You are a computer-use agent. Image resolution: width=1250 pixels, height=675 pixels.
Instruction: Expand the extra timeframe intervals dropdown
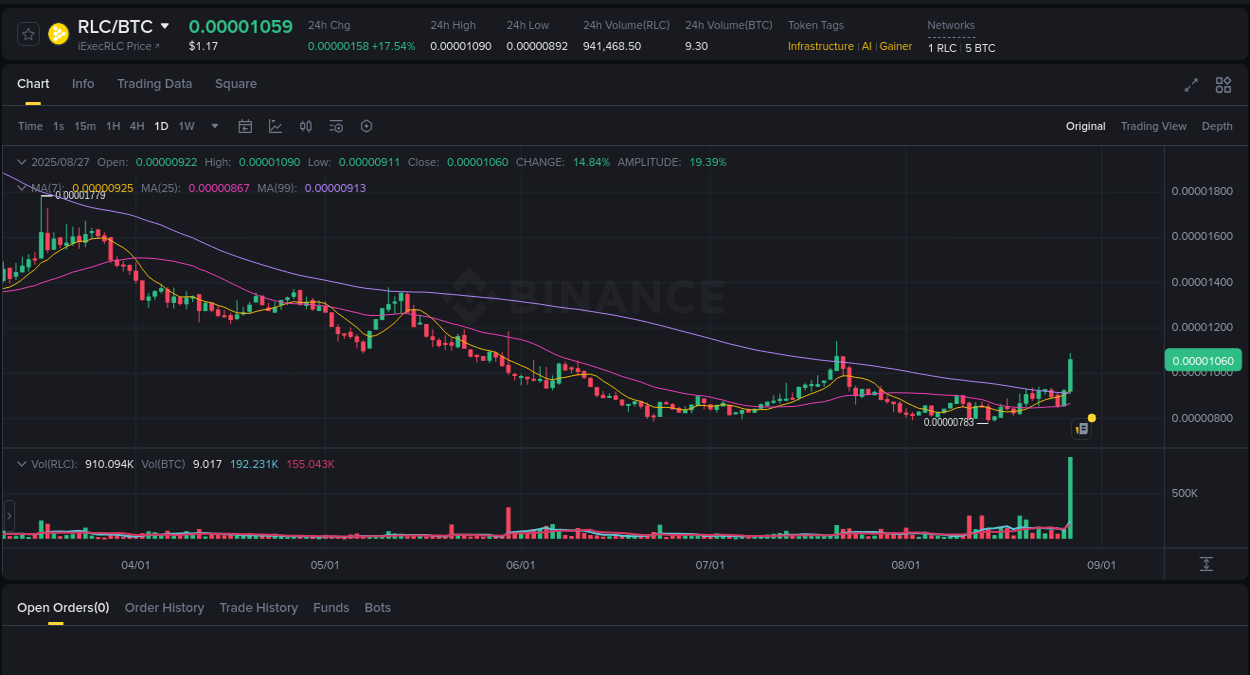click(214, 126)
